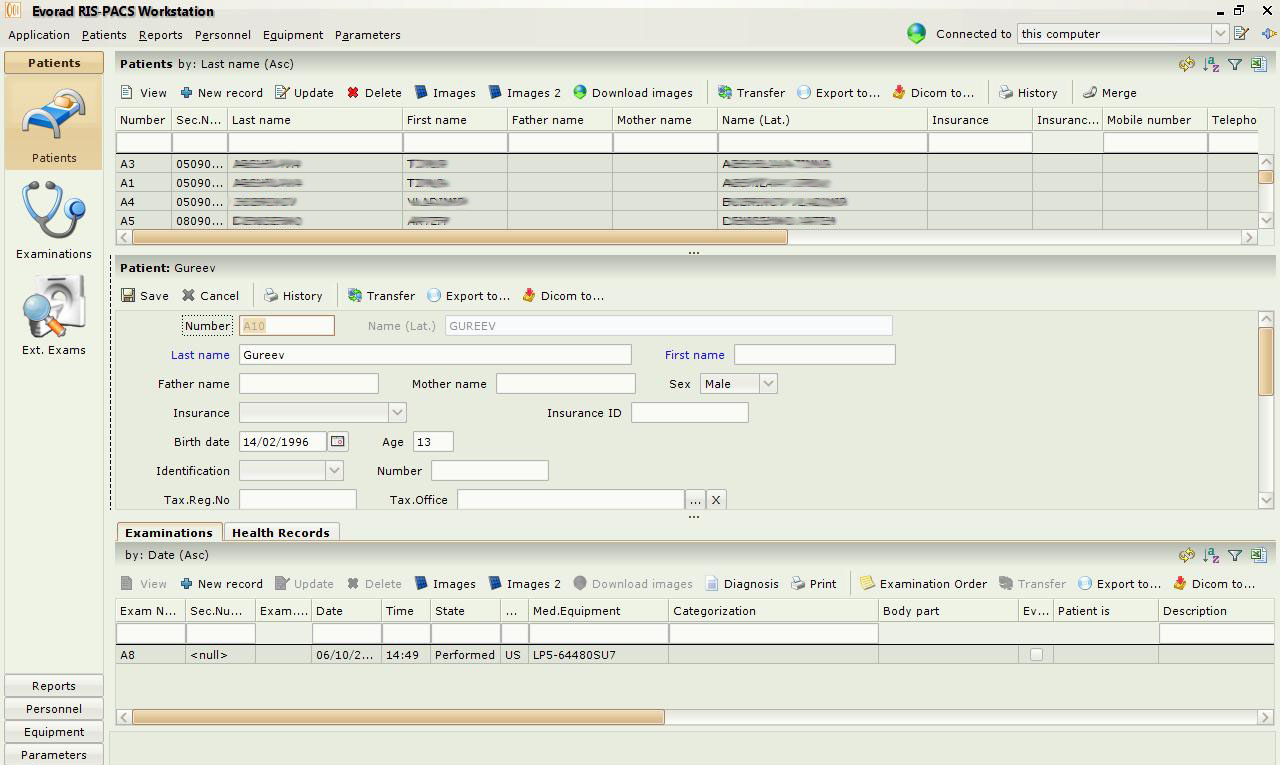
Task: Open the Equipment menu in menu bar
Action: [292, 35]
